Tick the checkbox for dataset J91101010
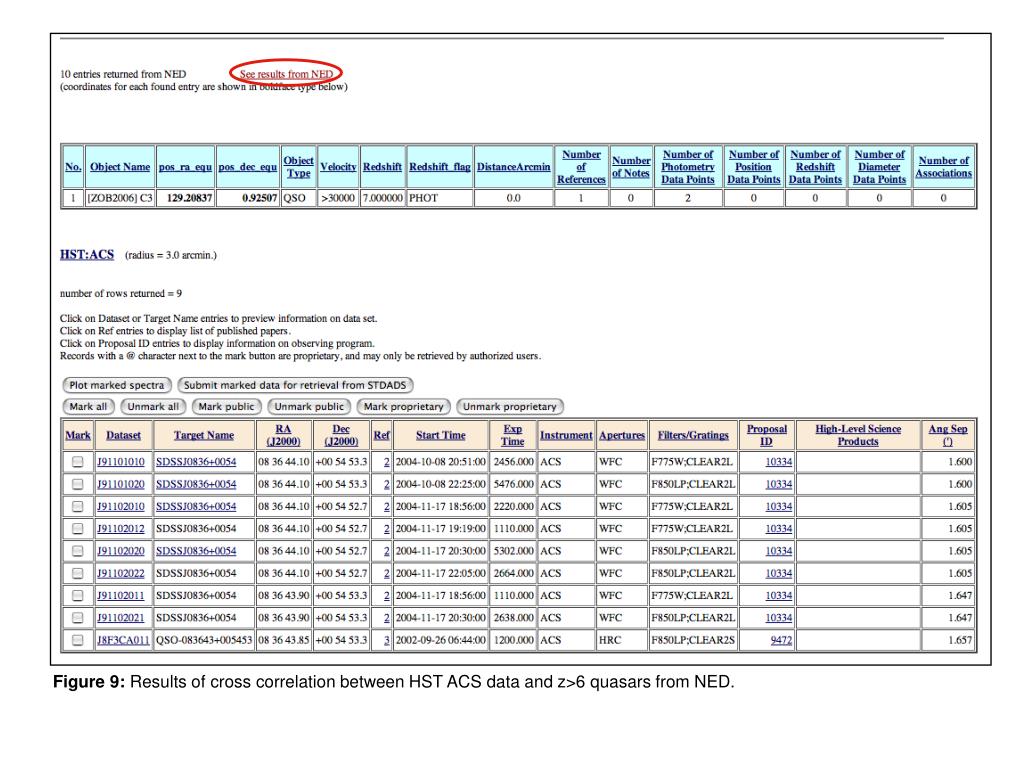 pyautogui.click(x=78, y=462)
